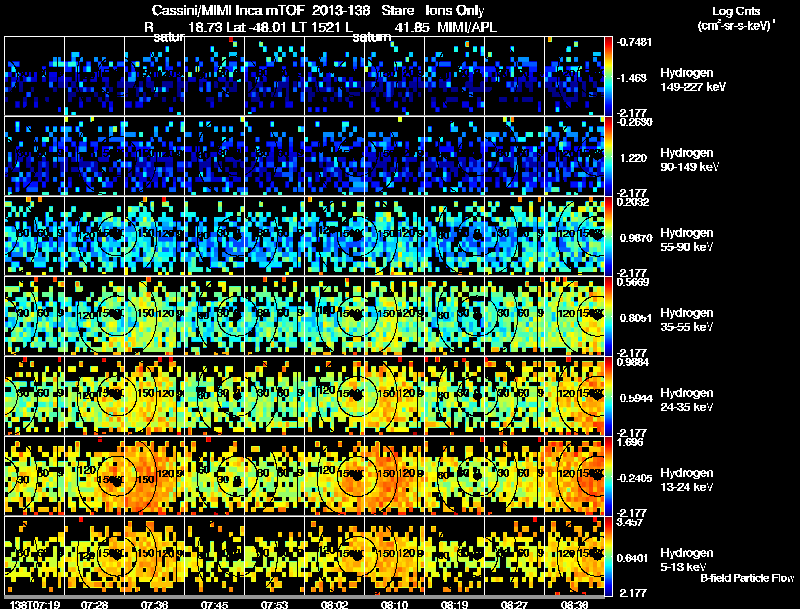Click the 'Lat -48.01' header value
800x609 pixels.
[x=255, y=27]
